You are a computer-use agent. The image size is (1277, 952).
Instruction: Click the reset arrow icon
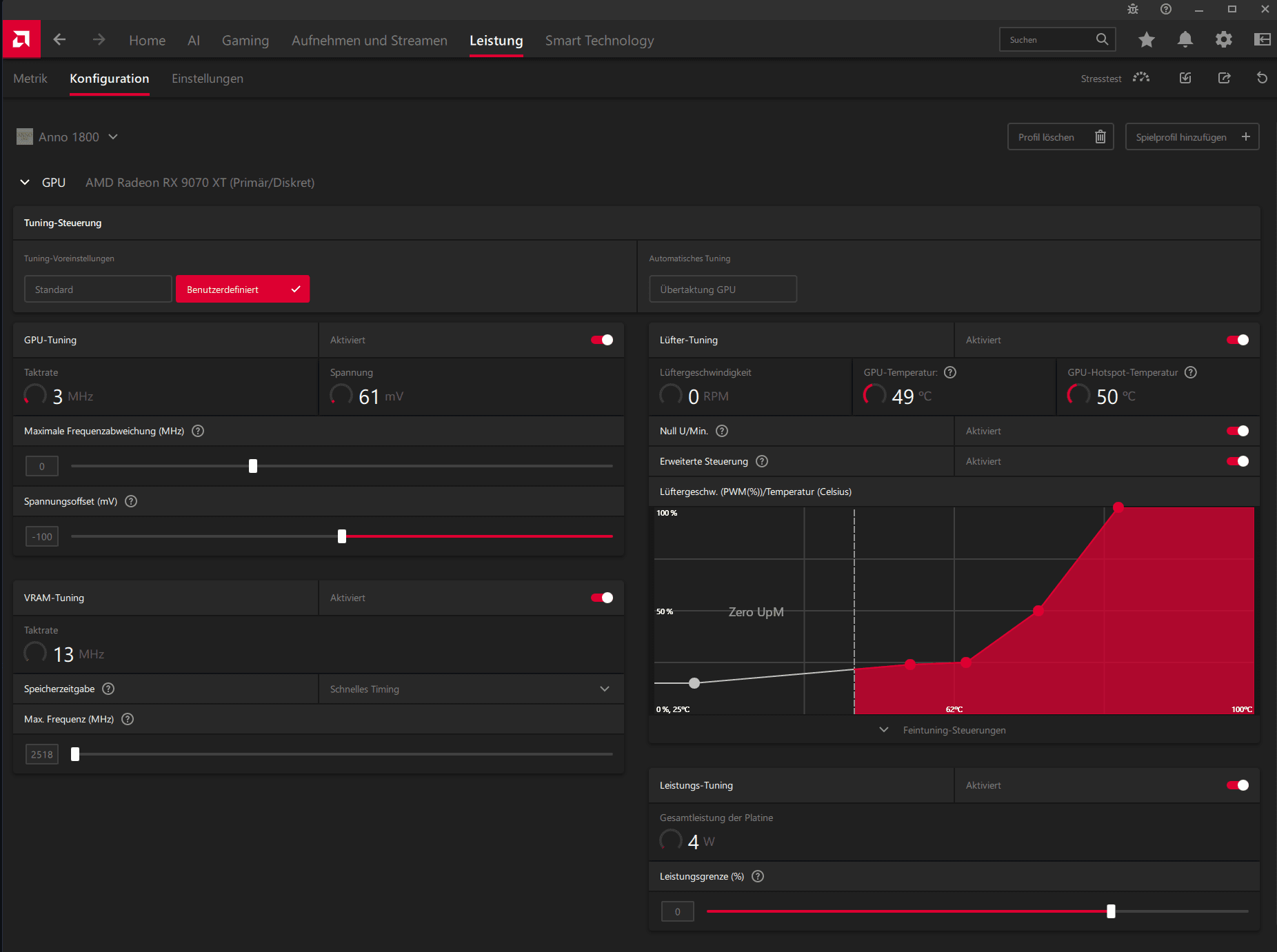(x=1262, y=78)
